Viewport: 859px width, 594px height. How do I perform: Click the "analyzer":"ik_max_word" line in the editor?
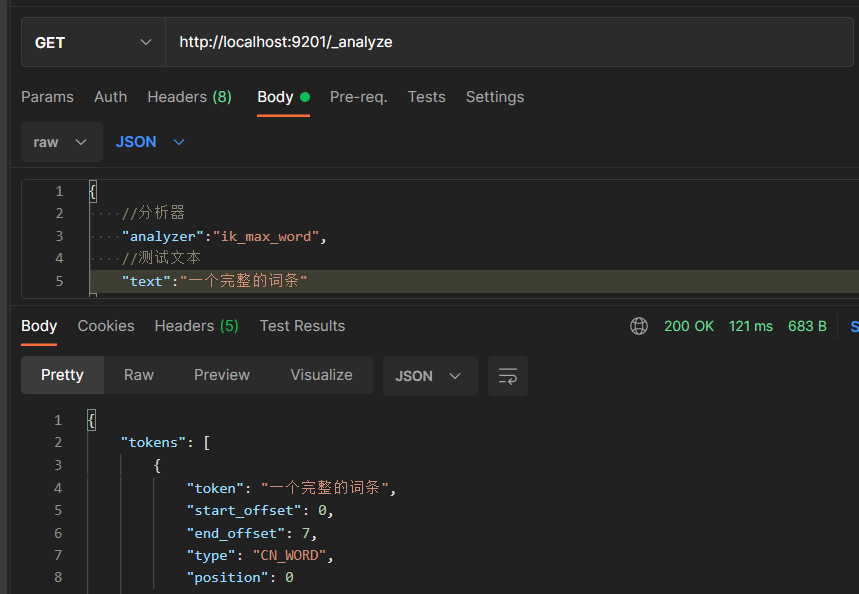pyautogui.click(x=224, y=236)
